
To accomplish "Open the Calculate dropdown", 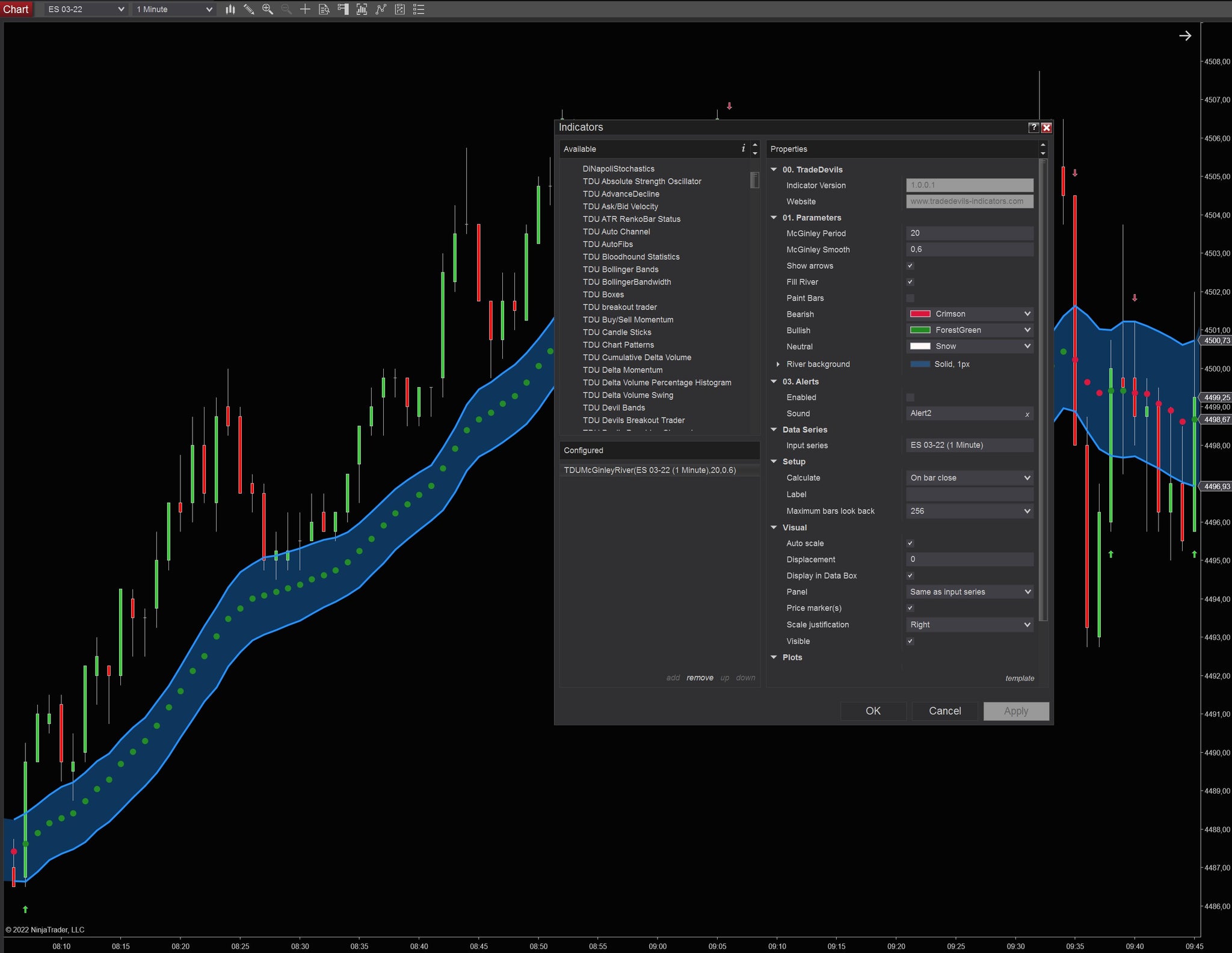I will 970,478.
